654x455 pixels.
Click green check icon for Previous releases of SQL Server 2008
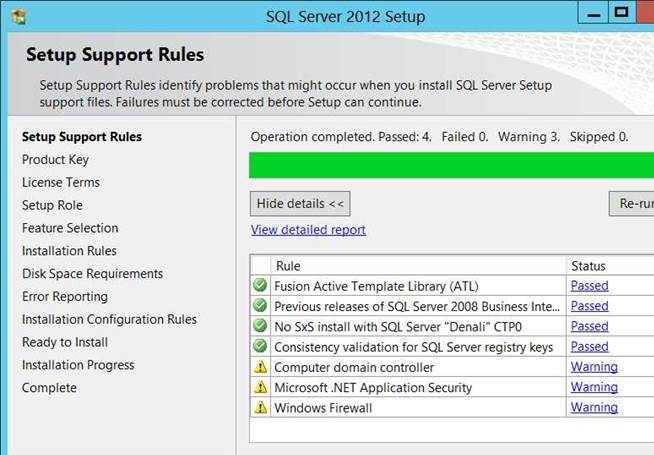tap(260, 306)
